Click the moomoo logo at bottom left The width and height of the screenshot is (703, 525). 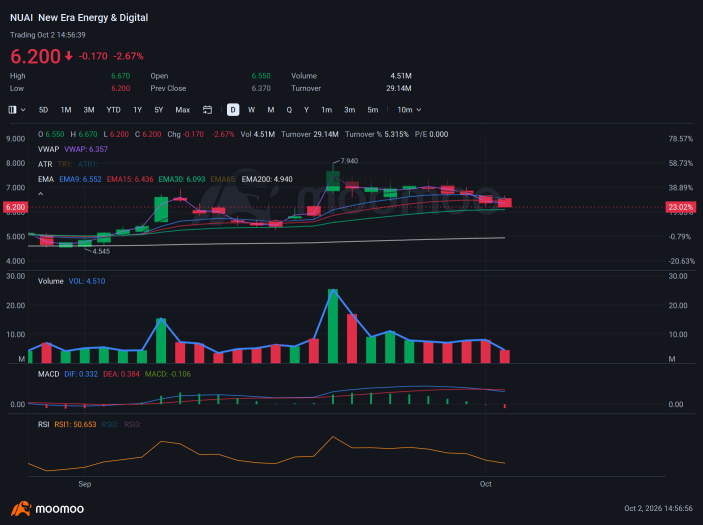point(48,509)
